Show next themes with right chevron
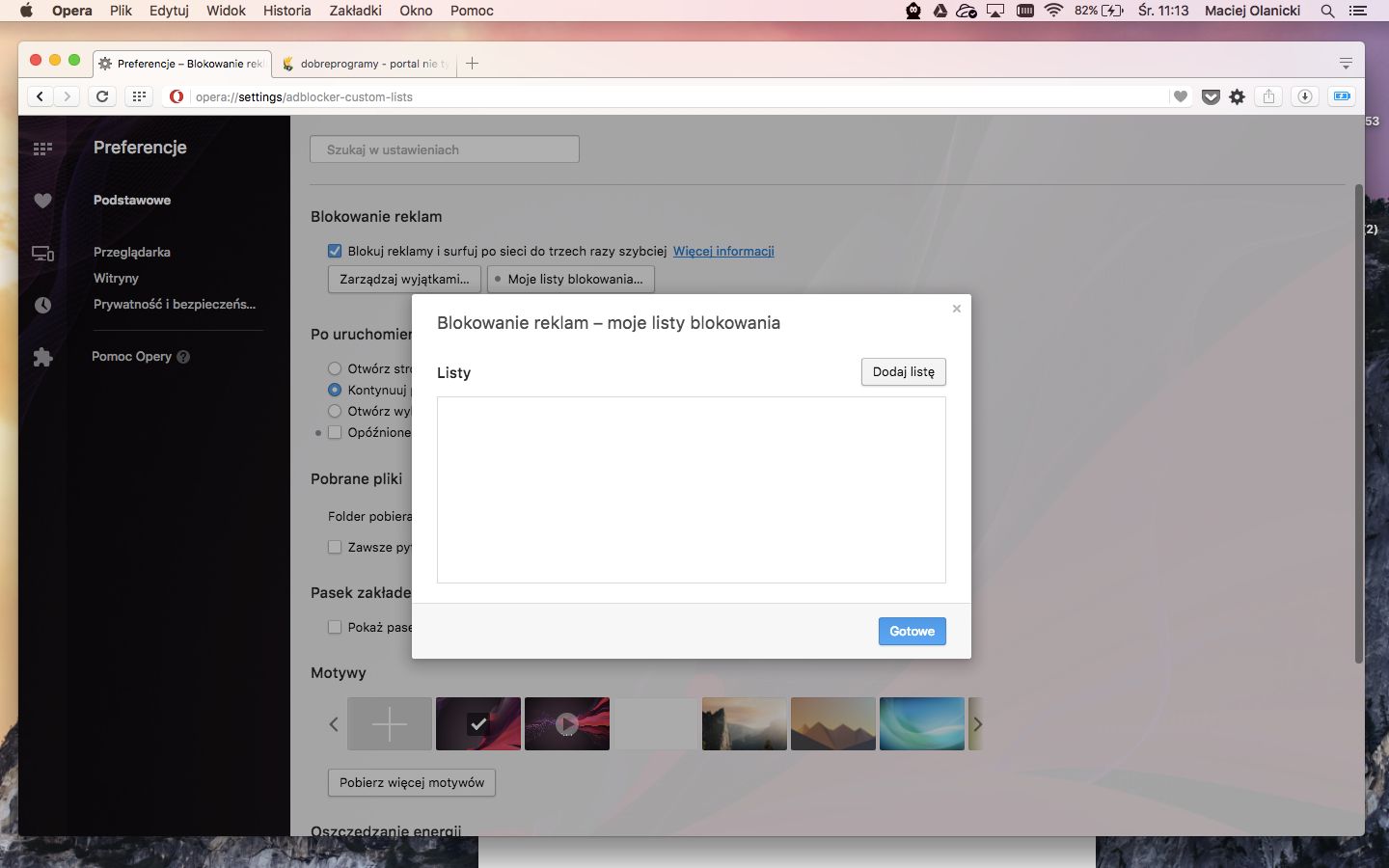 pyautogui.click(x=977, y=724)
